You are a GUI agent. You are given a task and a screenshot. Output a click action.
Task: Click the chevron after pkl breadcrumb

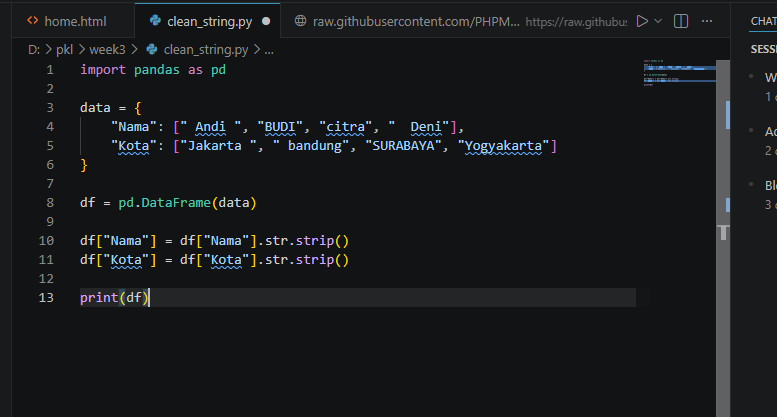[81, 50]
